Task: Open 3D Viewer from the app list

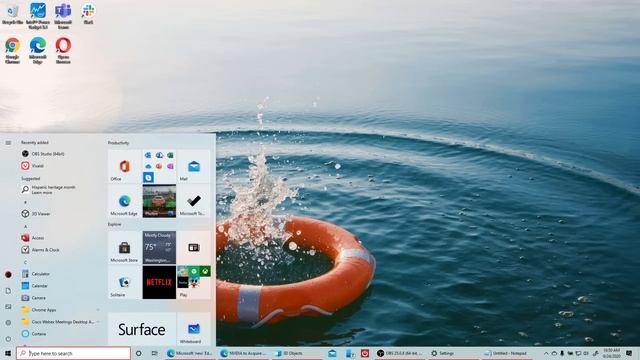Action: (36, 213)
